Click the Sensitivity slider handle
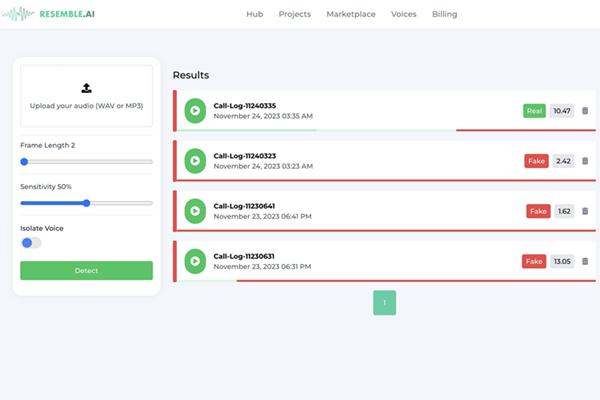Screen dimensions: 600x400 click(87, 202)
